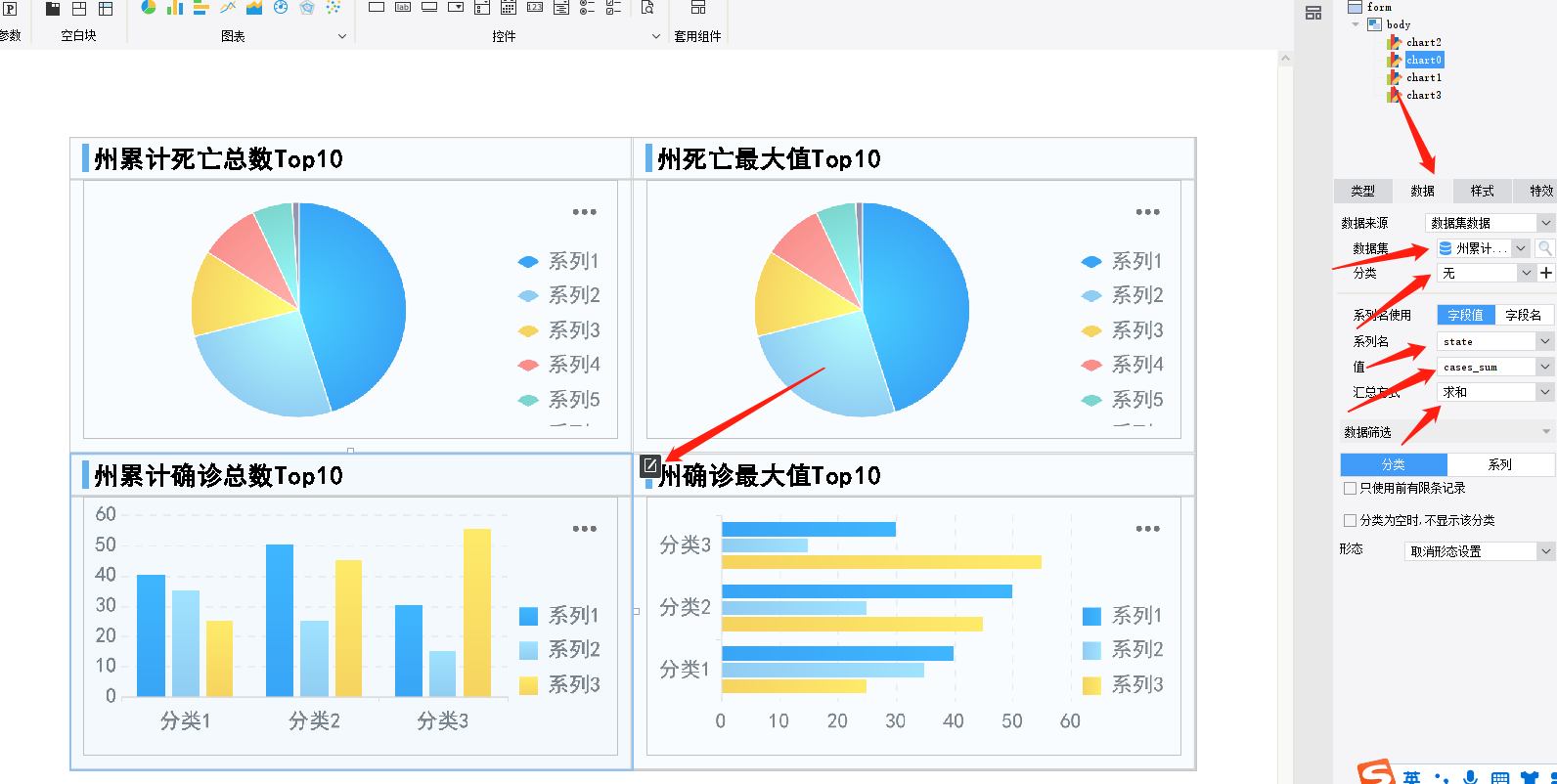Insert an area chart from toolbar
1557x784 pixels.
point(254,8)
